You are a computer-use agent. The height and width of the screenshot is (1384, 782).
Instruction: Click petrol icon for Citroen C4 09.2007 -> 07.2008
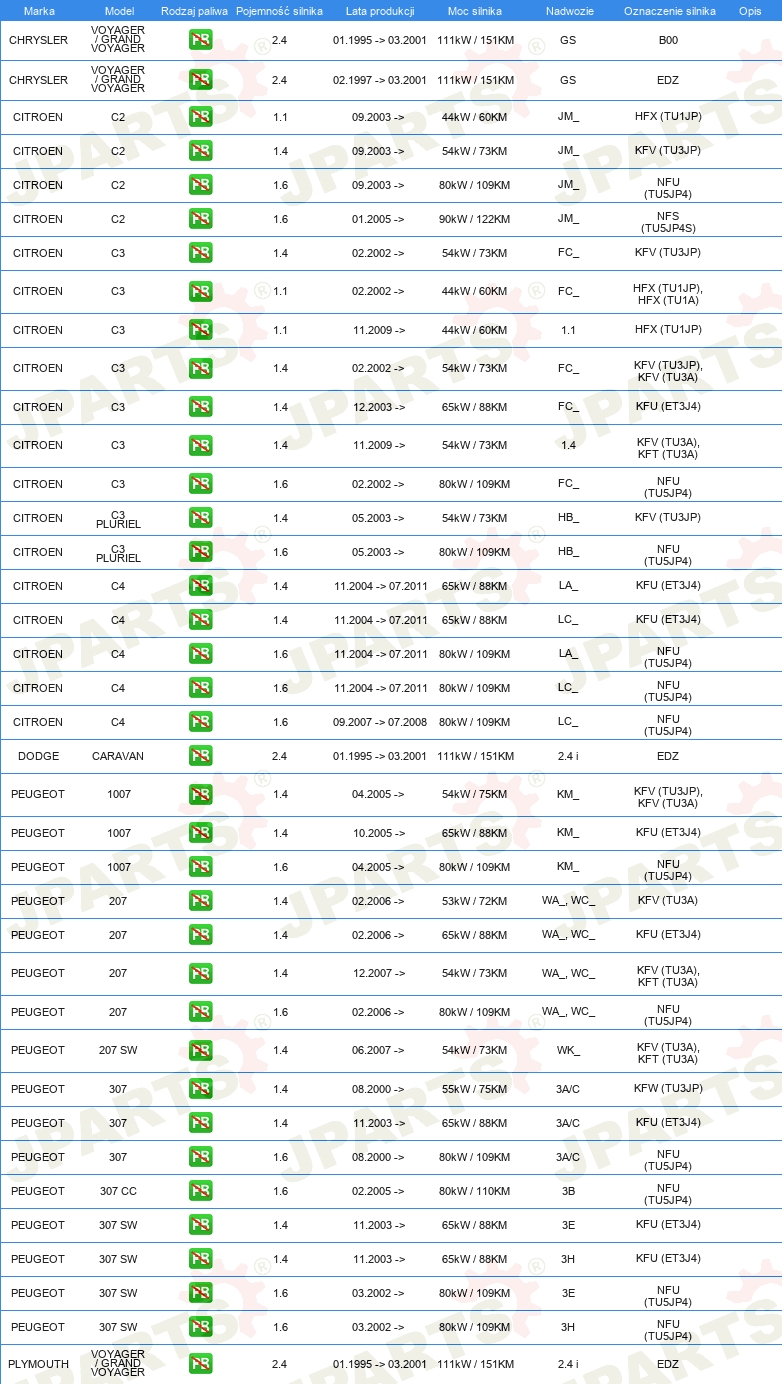(x=200, y=722)
